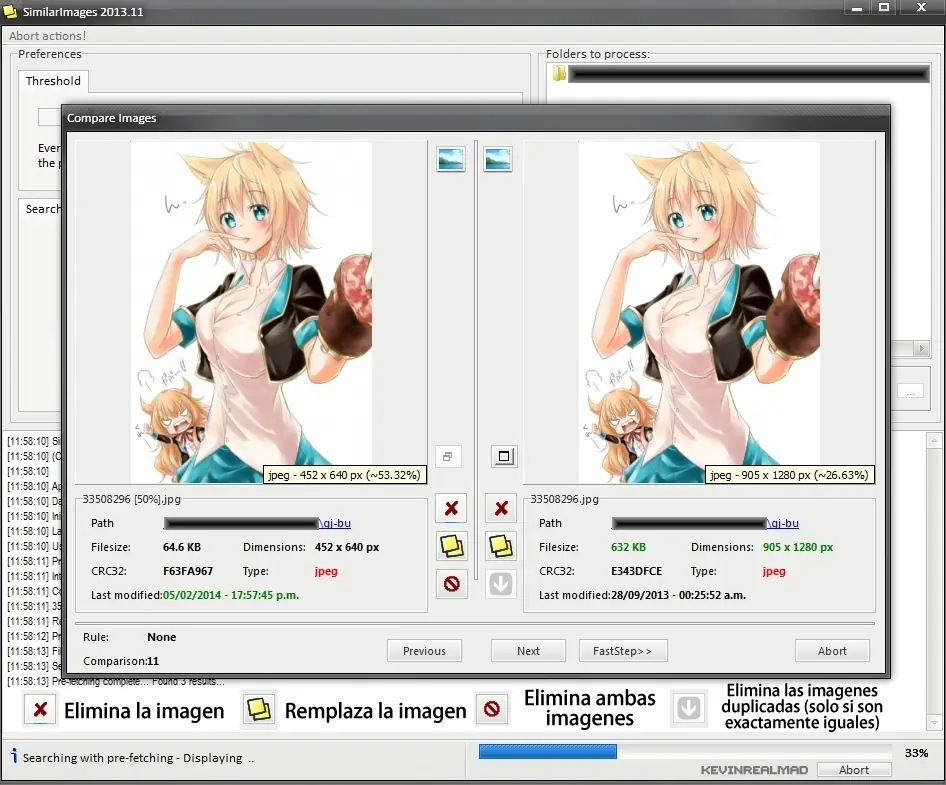Open the left image viewer icon
The height and width of the screenshot is (785, 946).
coord(450,158)
